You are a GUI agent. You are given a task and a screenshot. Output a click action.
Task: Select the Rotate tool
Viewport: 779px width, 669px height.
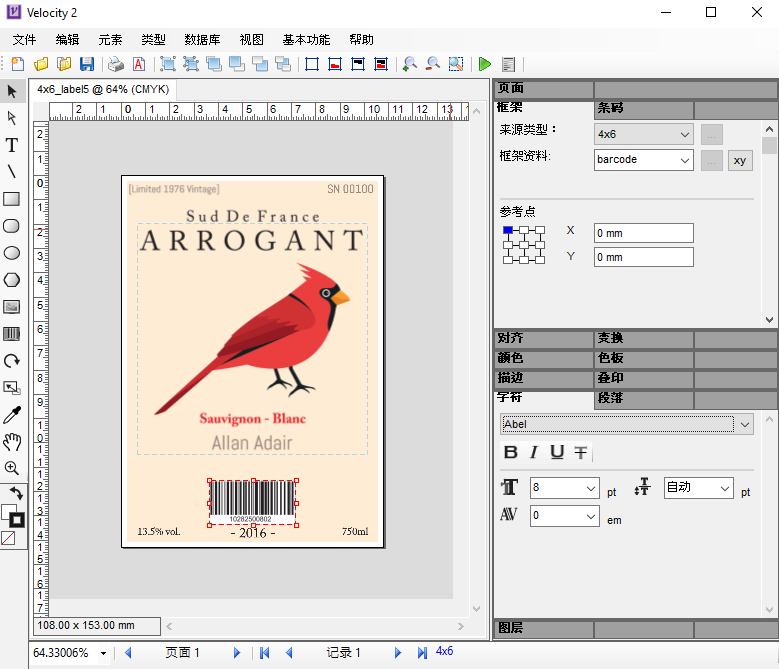tap(12, 361)
